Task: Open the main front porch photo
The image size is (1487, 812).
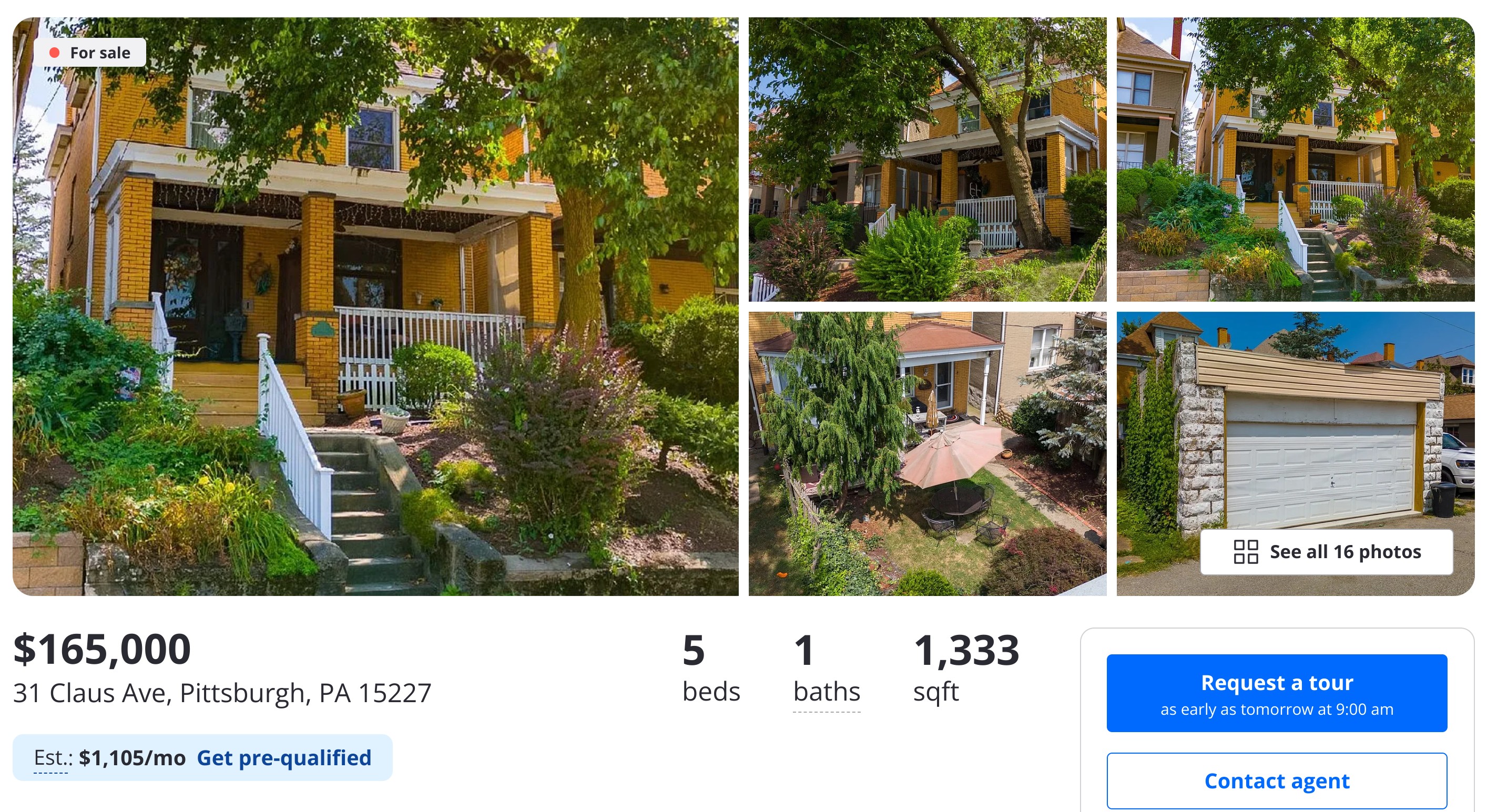Action: (x=375, y=306)
